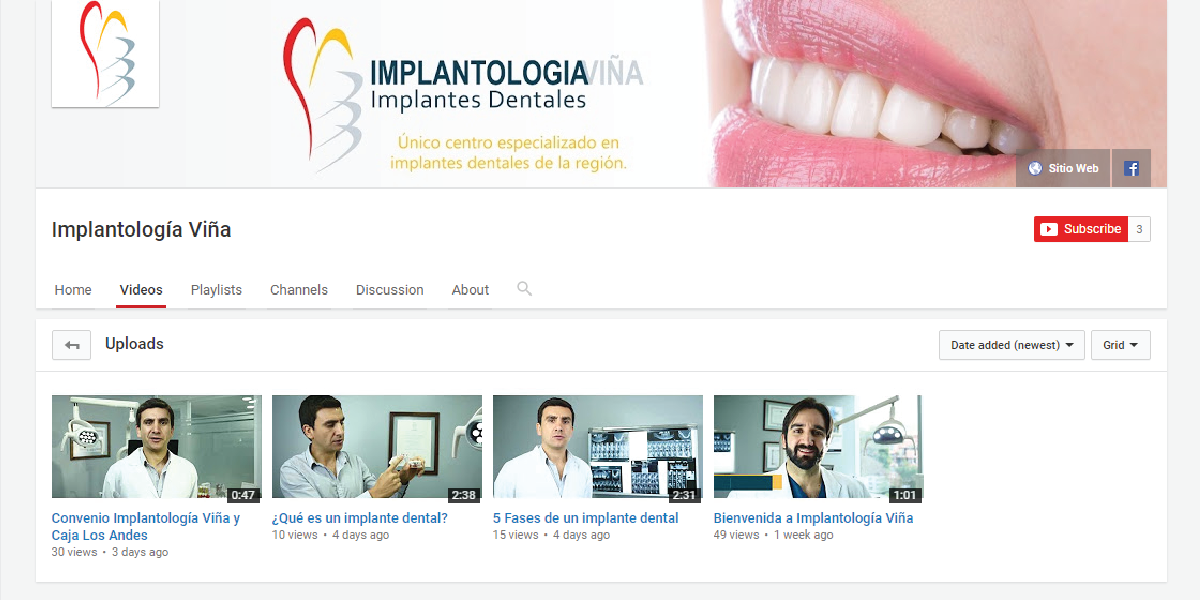Open the 5 Fases de un implante thumbnail
The height and width of the screenshot is (600, 1200).
point(598,448)
